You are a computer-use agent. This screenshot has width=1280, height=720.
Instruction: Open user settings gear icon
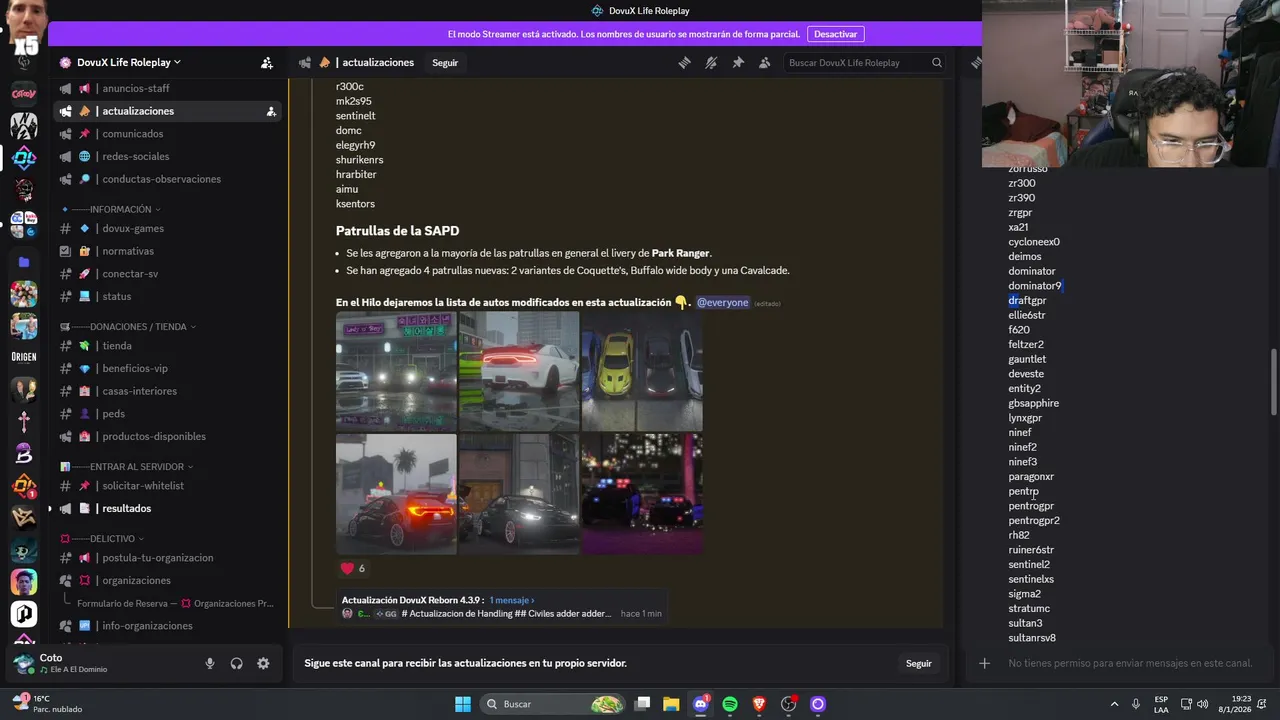(x=263, y=663)
